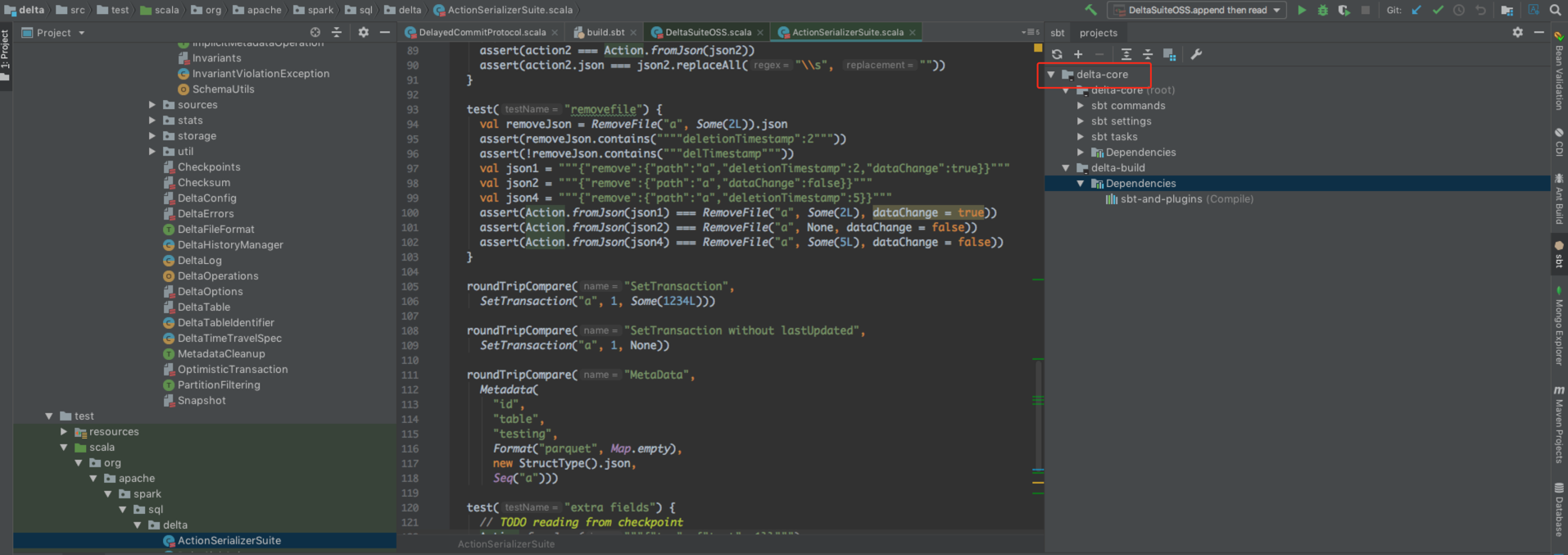The height and width of the screenshot is (555, 1568).
Task: Expand sbt tasks node
Action: pos(1081,137)
